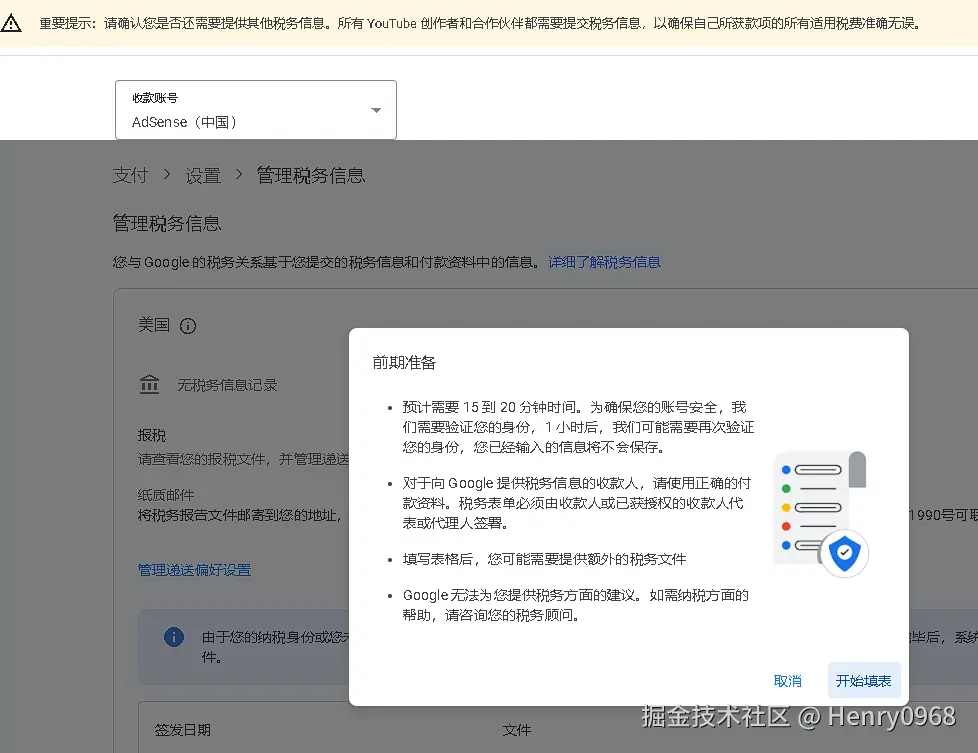Go to 支付 breadcrumb
Image resolution: width=978 pixels, height=753 pixels.
tap(130, 175)
